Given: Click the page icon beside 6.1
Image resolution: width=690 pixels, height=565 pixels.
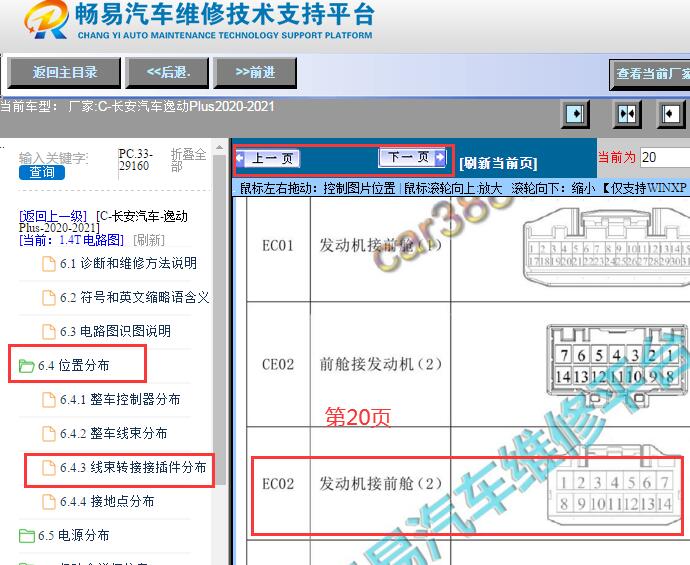Looking at the screenshot, I should point(48,264).
